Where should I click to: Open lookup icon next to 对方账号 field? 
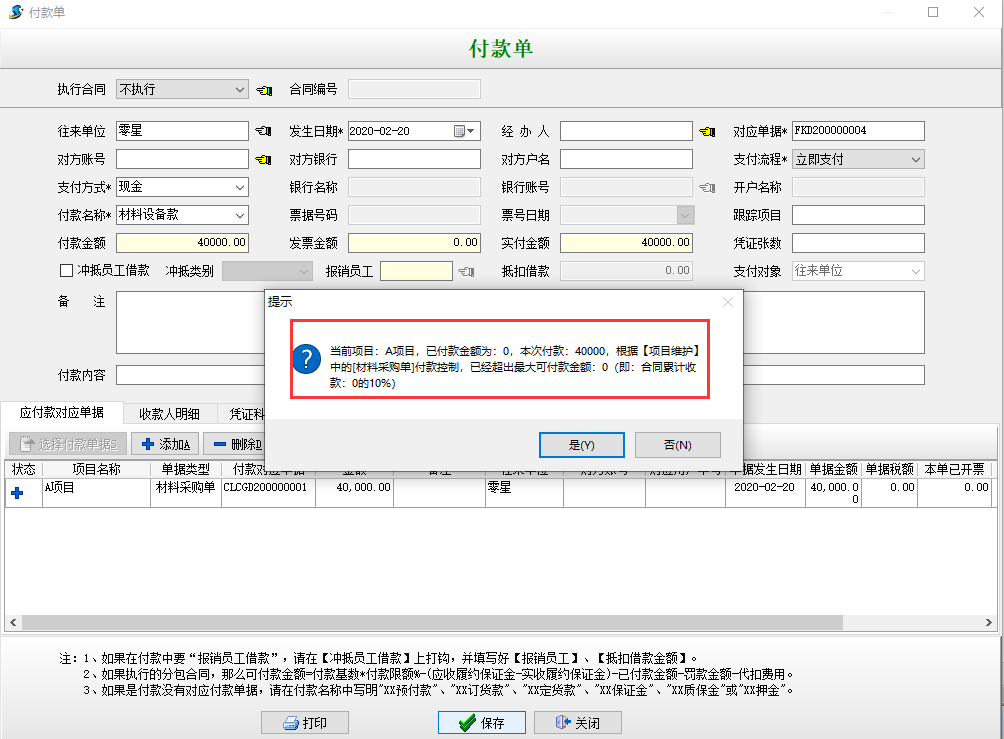coord(264,159)
